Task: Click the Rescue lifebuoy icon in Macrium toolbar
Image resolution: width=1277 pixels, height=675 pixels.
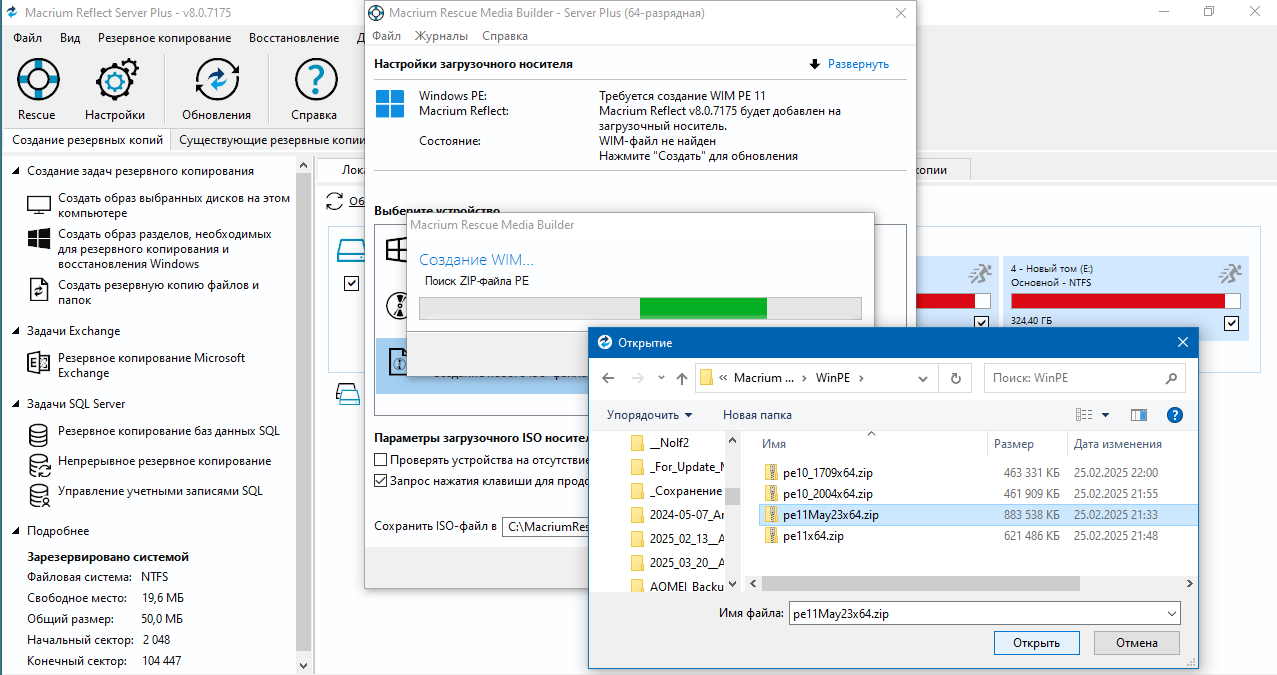Action: [38, 80]
